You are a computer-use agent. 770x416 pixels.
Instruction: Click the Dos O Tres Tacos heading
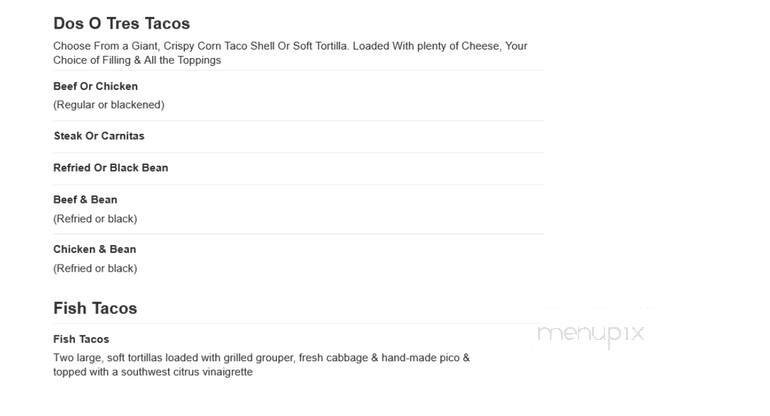click(x=121, y=23)
